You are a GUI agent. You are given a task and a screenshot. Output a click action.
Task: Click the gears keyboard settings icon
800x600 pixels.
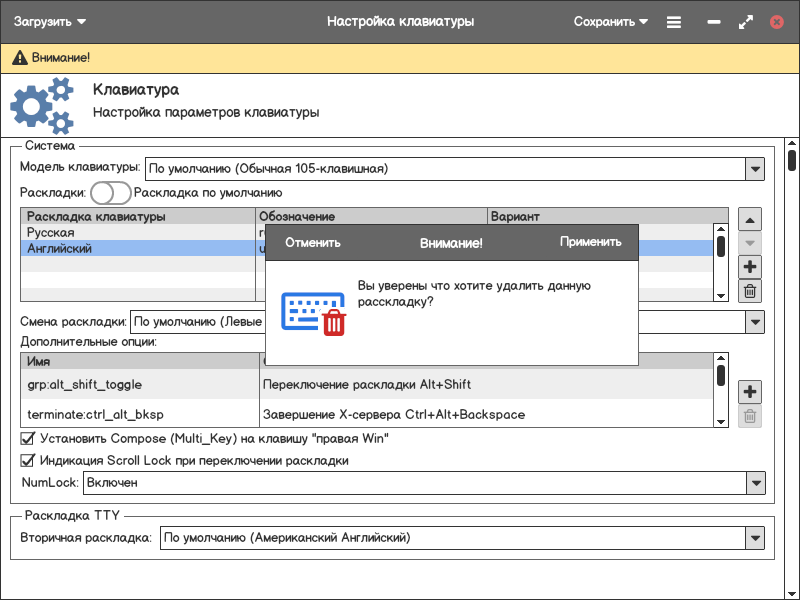42,107
